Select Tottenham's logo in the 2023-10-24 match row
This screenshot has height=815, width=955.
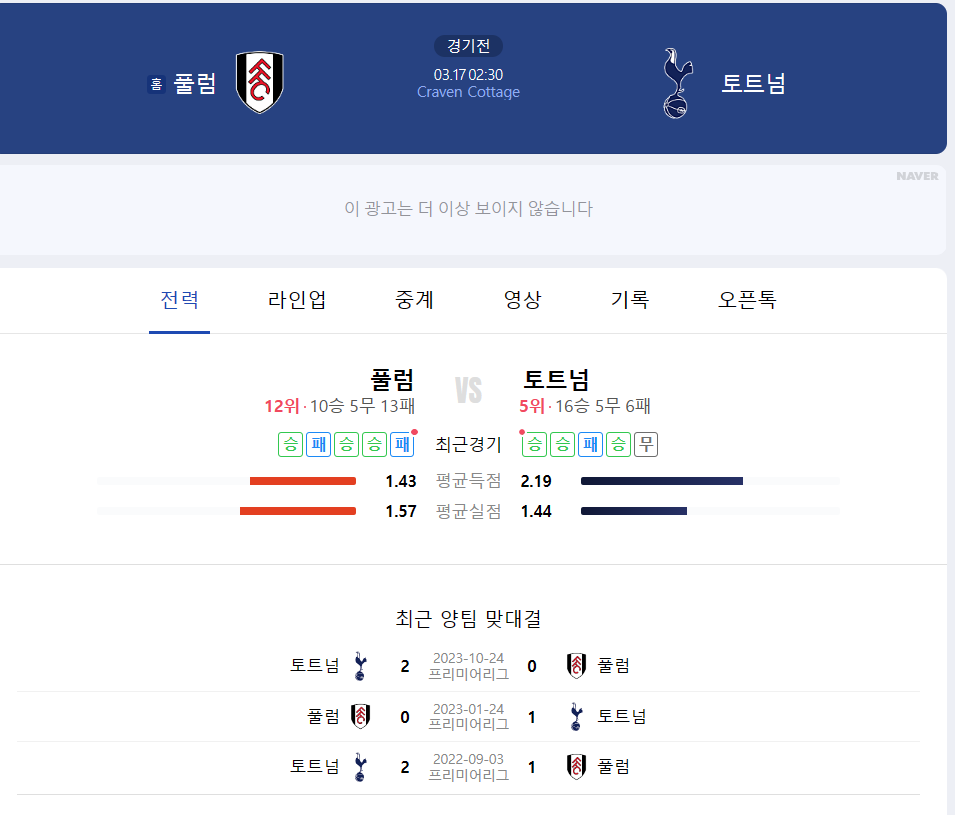click(360, 664)
